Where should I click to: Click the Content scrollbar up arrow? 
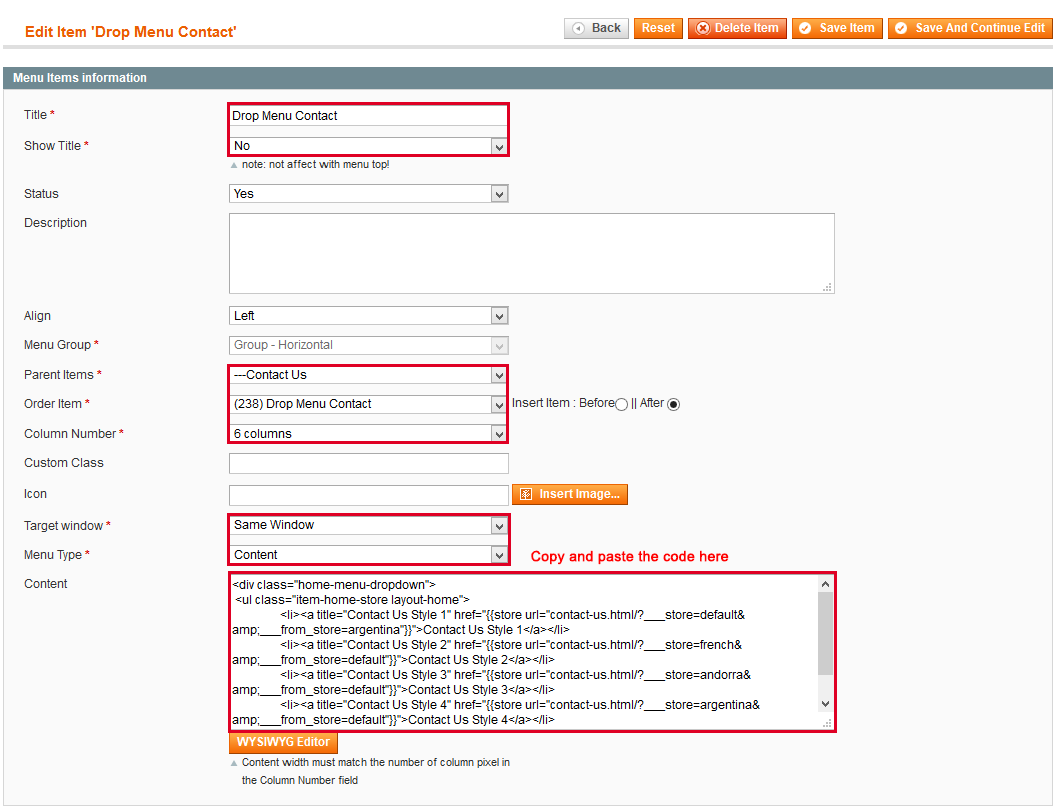(825, 584)
